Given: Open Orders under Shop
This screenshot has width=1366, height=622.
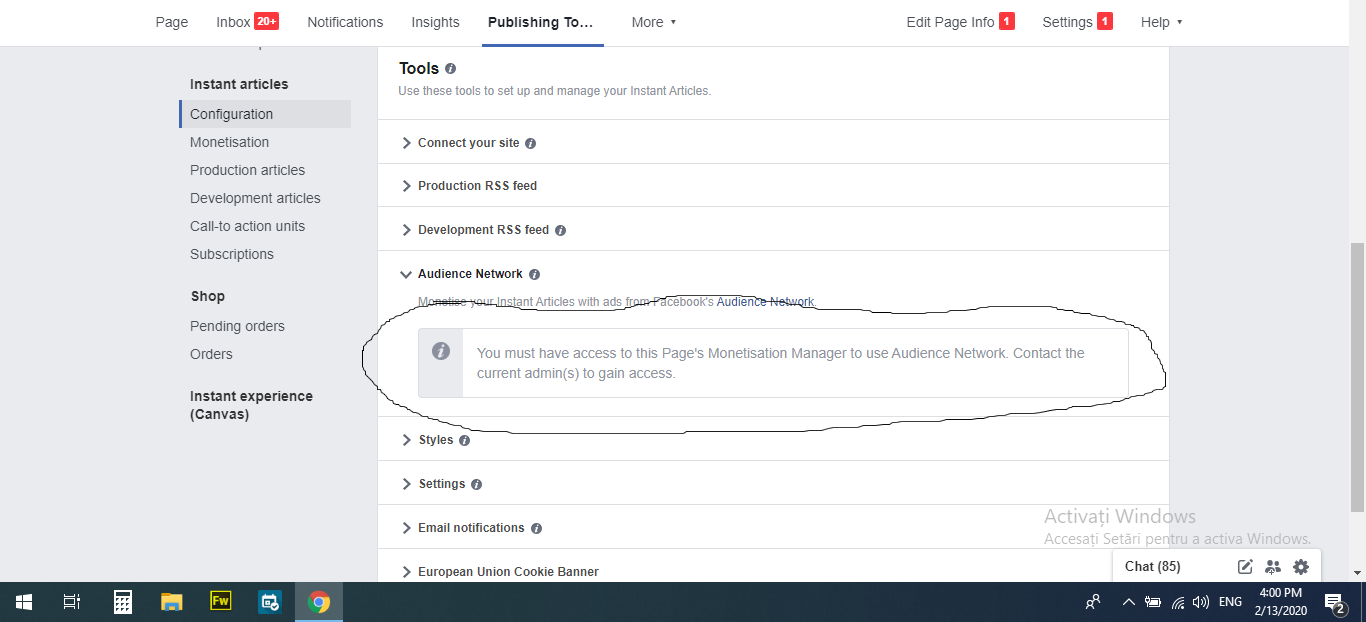Looking at the screenshot, I should (211, 354).
